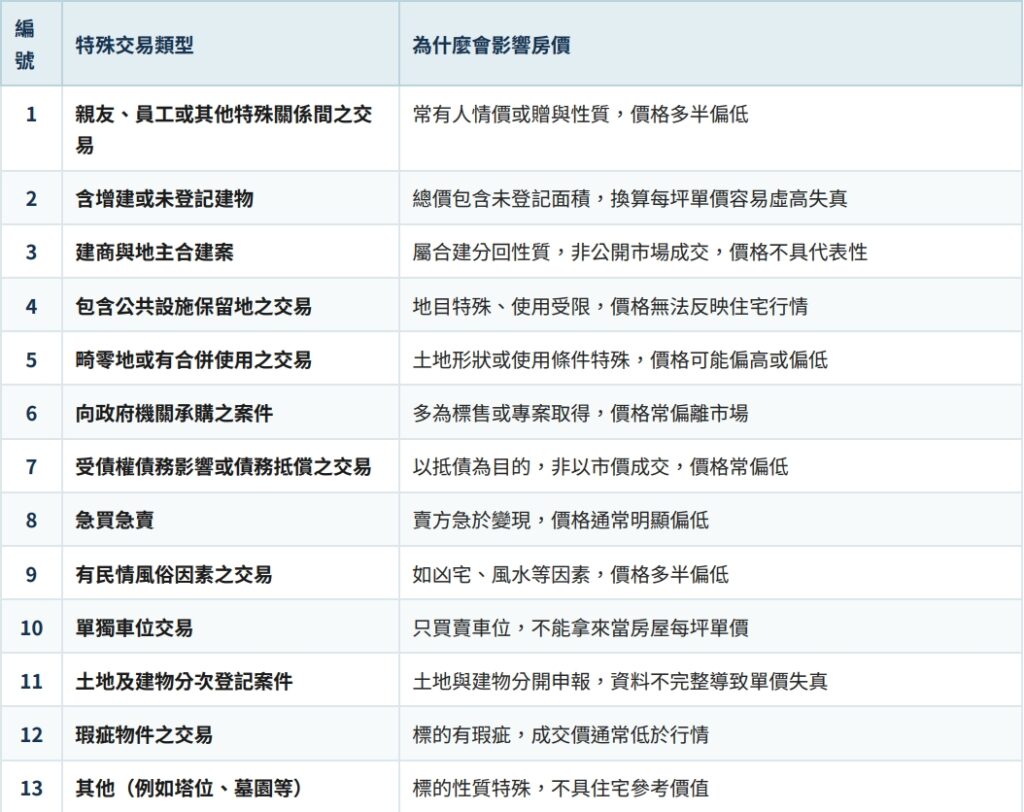Select row number 5 cell
Screen dimensions: 1024x812
(x=31, y=359)
